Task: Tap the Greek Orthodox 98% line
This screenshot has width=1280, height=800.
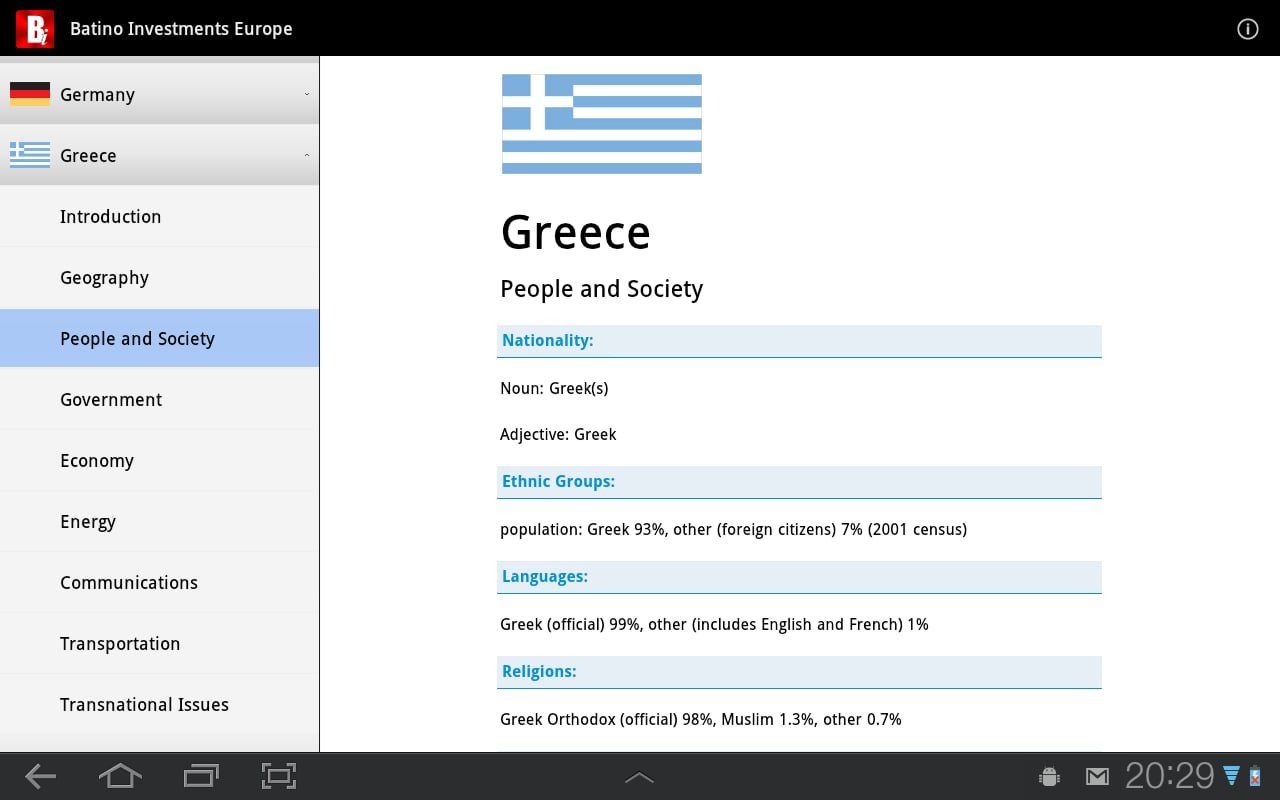Action: click(x=701, y=720)
